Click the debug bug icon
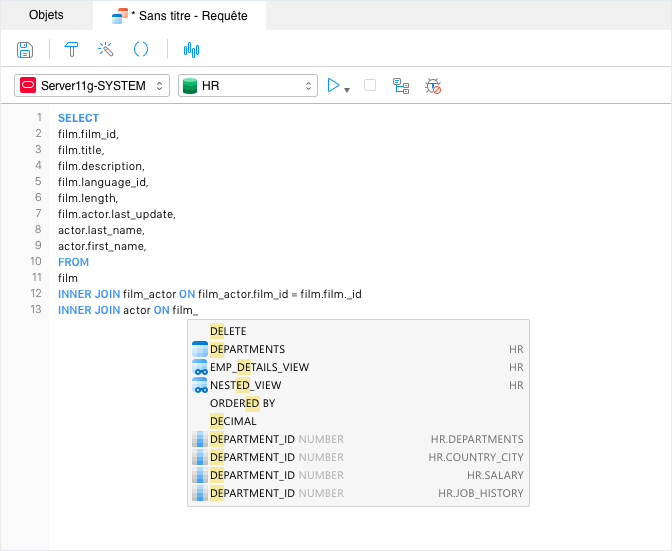 (433, 86)
